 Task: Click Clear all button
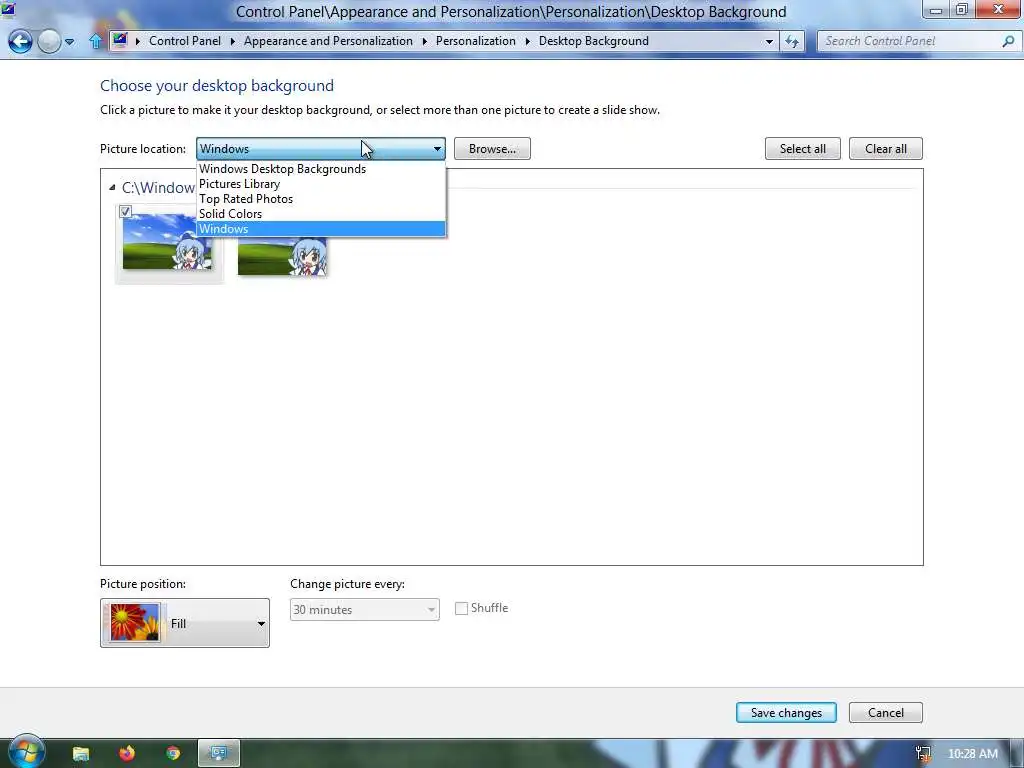click(886, 149)
